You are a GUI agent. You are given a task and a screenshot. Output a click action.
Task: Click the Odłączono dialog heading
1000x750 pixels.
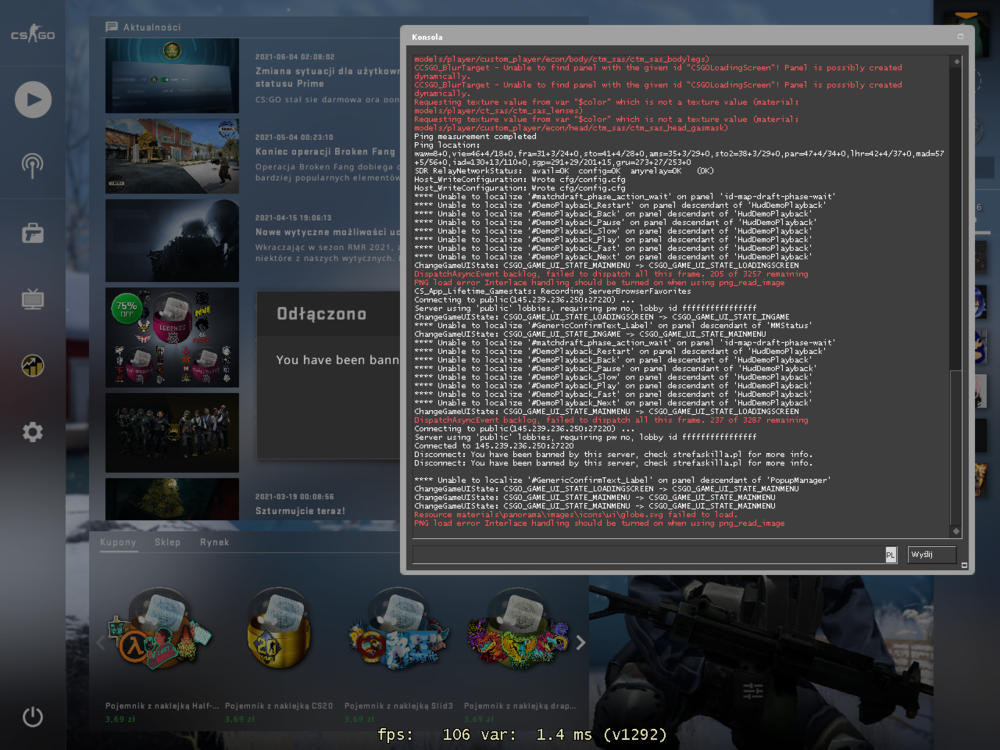point(321,314)
